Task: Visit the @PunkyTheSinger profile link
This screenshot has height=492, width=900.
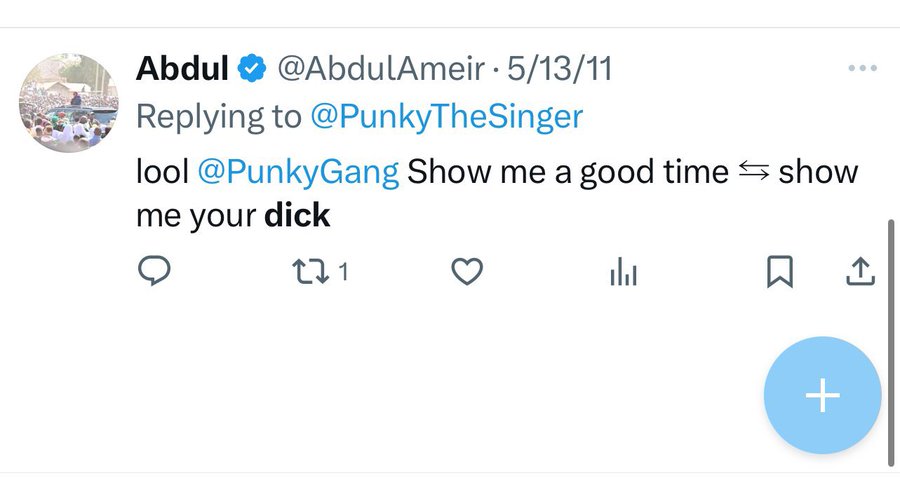Action: click(446, 117)
